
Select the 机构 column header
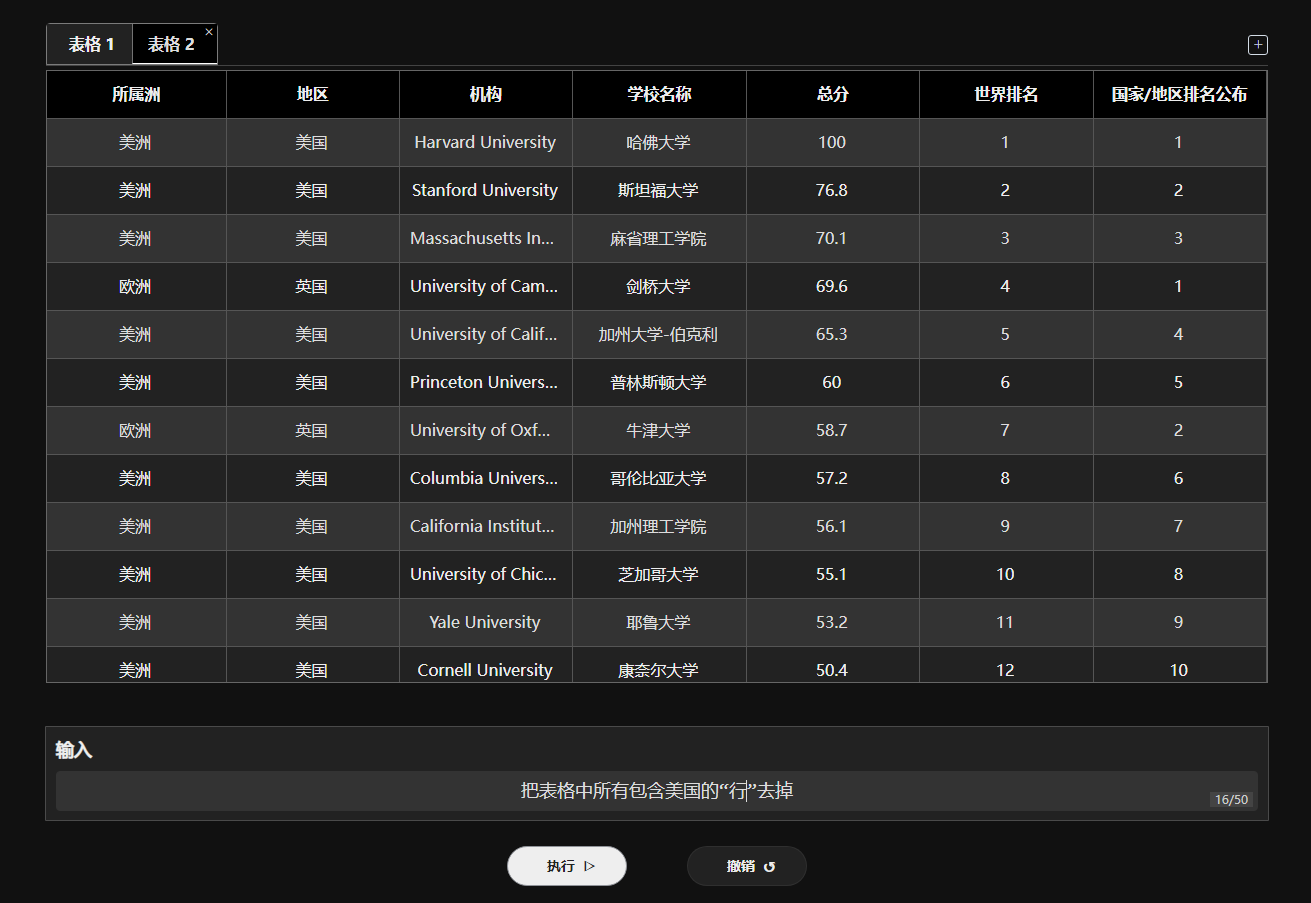point(486,95)
